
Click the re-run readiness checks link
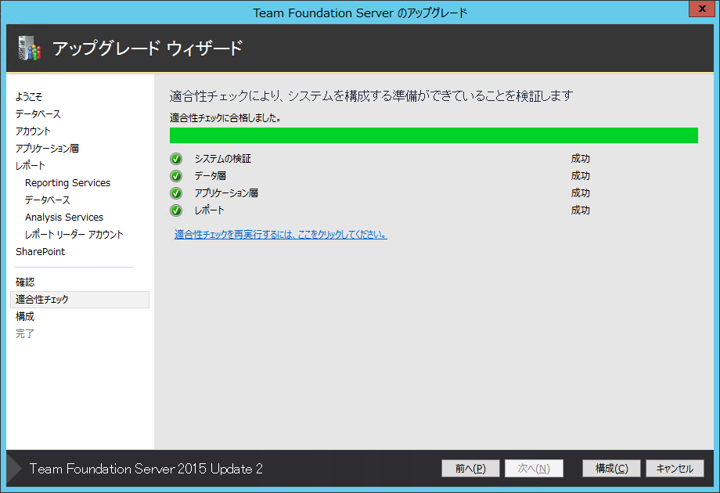tap(281, 235)
